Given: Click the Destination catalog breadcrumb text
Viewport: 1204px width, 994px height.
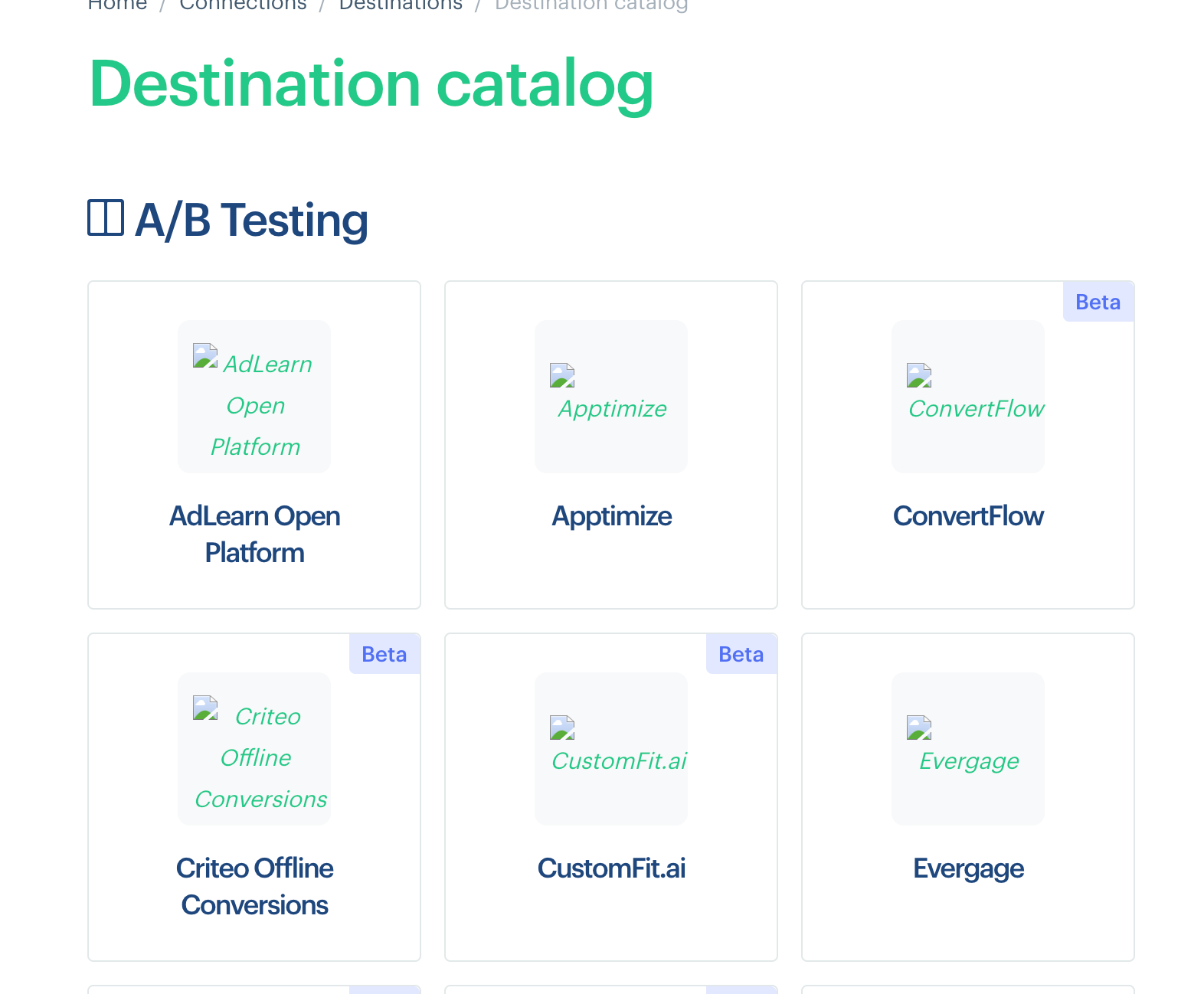Looking at the screenshot, I should pyautogui.click(x=591, y=5).
